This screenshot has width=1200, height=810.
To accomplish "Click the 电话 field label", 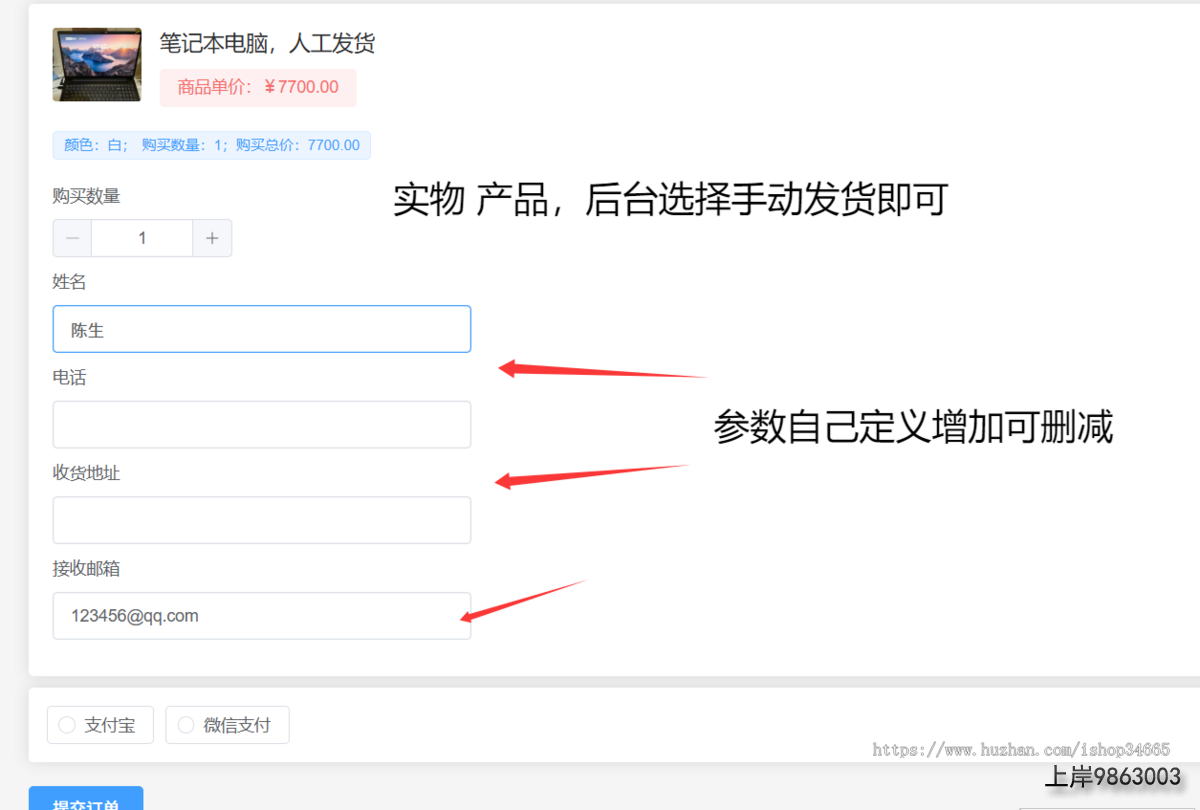I will coord(70,378).
